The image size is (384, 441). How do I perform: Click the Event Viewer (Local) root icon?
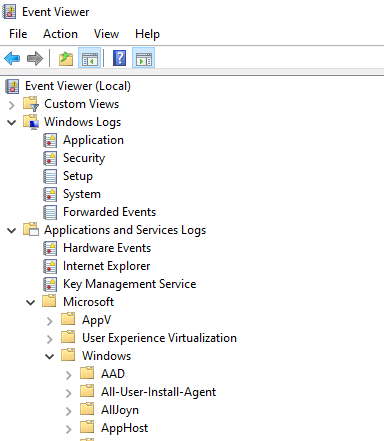pyautogui.click(x=12, y=86)
